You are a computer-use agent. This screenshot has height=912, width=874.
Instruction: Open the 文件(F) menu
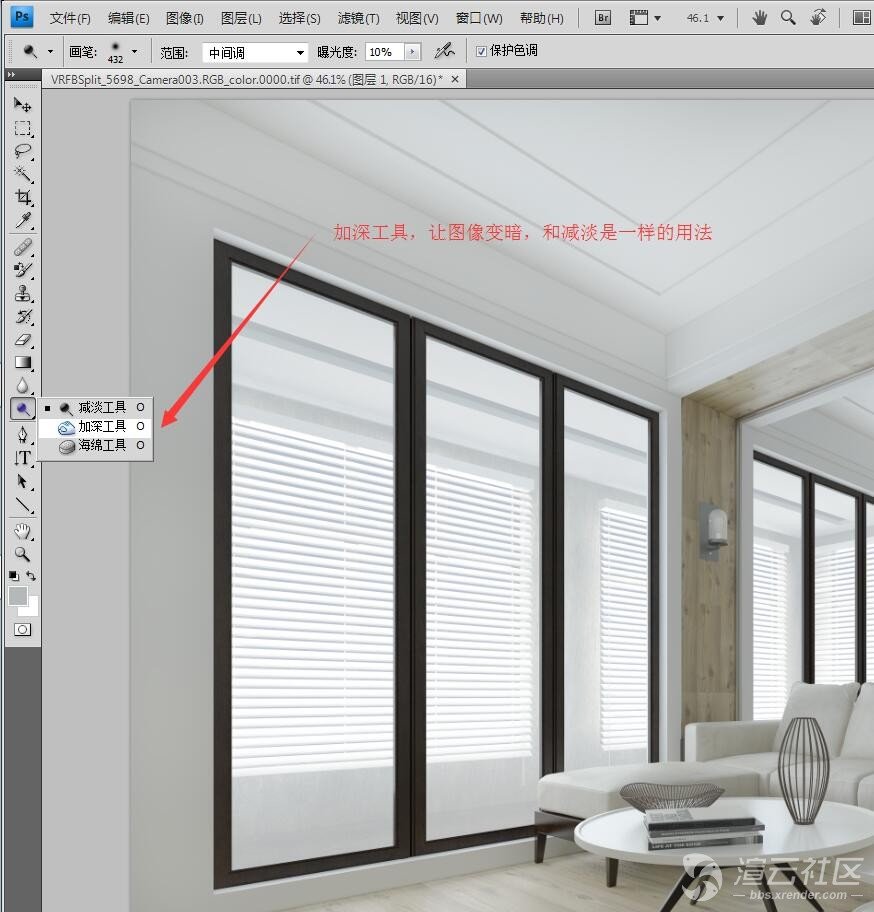point(70,18)
